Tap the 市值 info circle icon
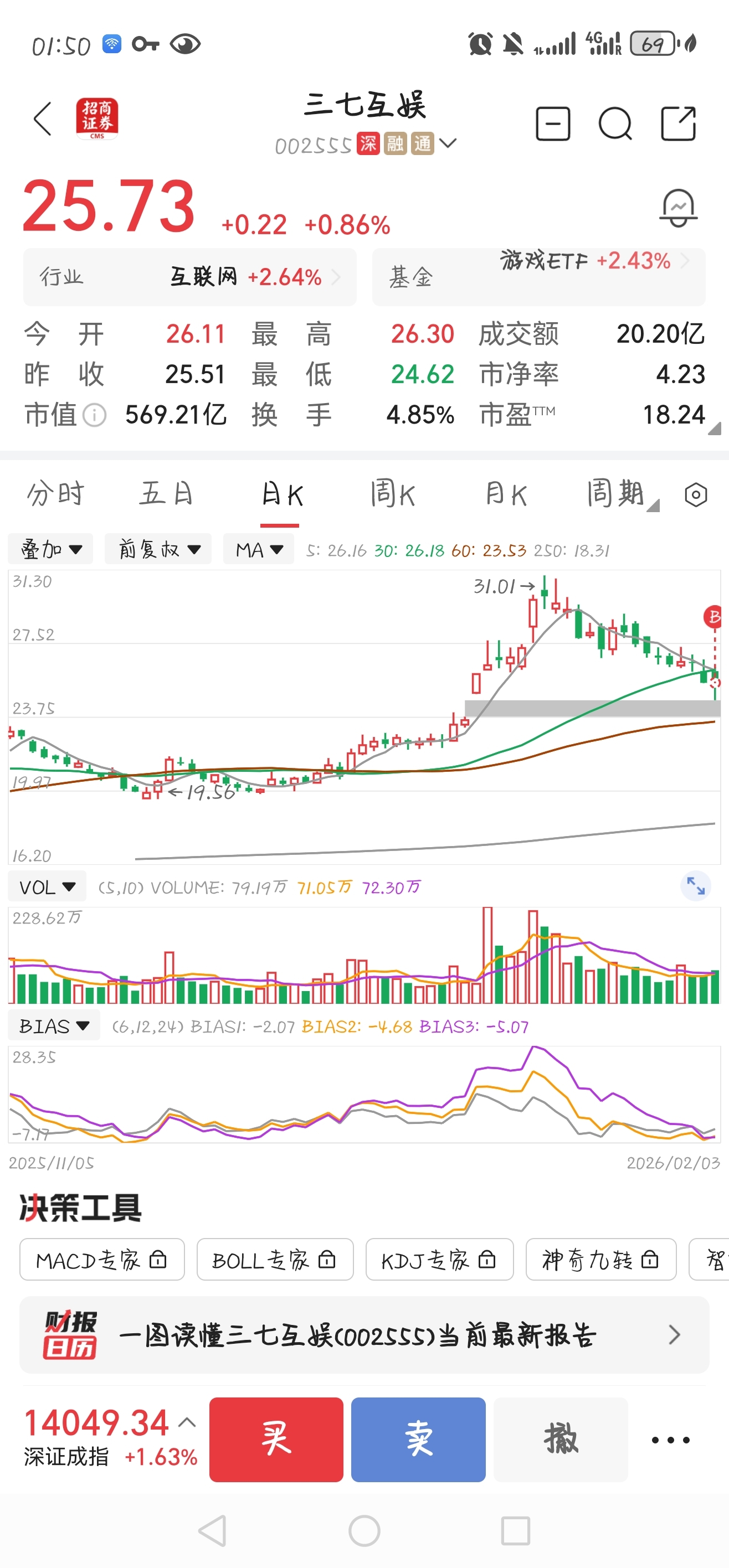Image resolution: width=729 pixels, height=1568 pixels. point(94,416)
